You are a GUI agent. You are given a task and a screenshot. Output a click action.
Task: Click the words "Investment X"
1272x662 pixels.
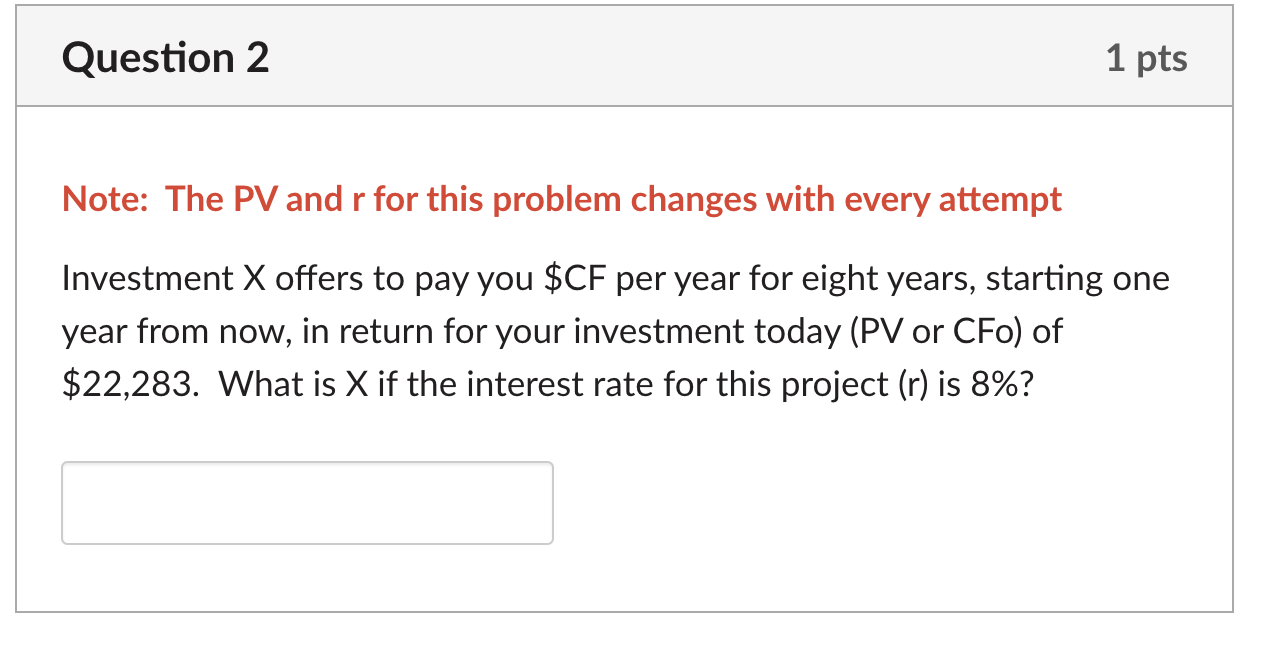coord(162,278)
